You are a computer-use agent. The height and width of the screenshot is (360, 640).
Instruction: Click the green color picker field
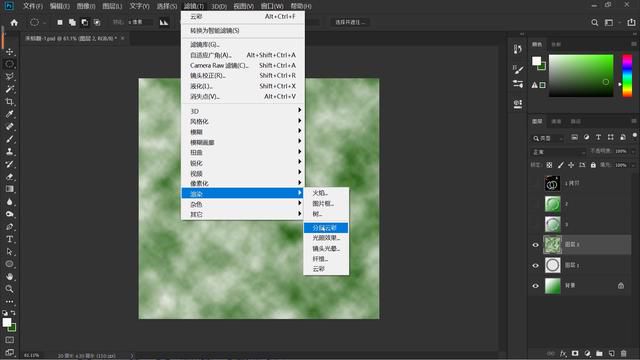[581, 76]
